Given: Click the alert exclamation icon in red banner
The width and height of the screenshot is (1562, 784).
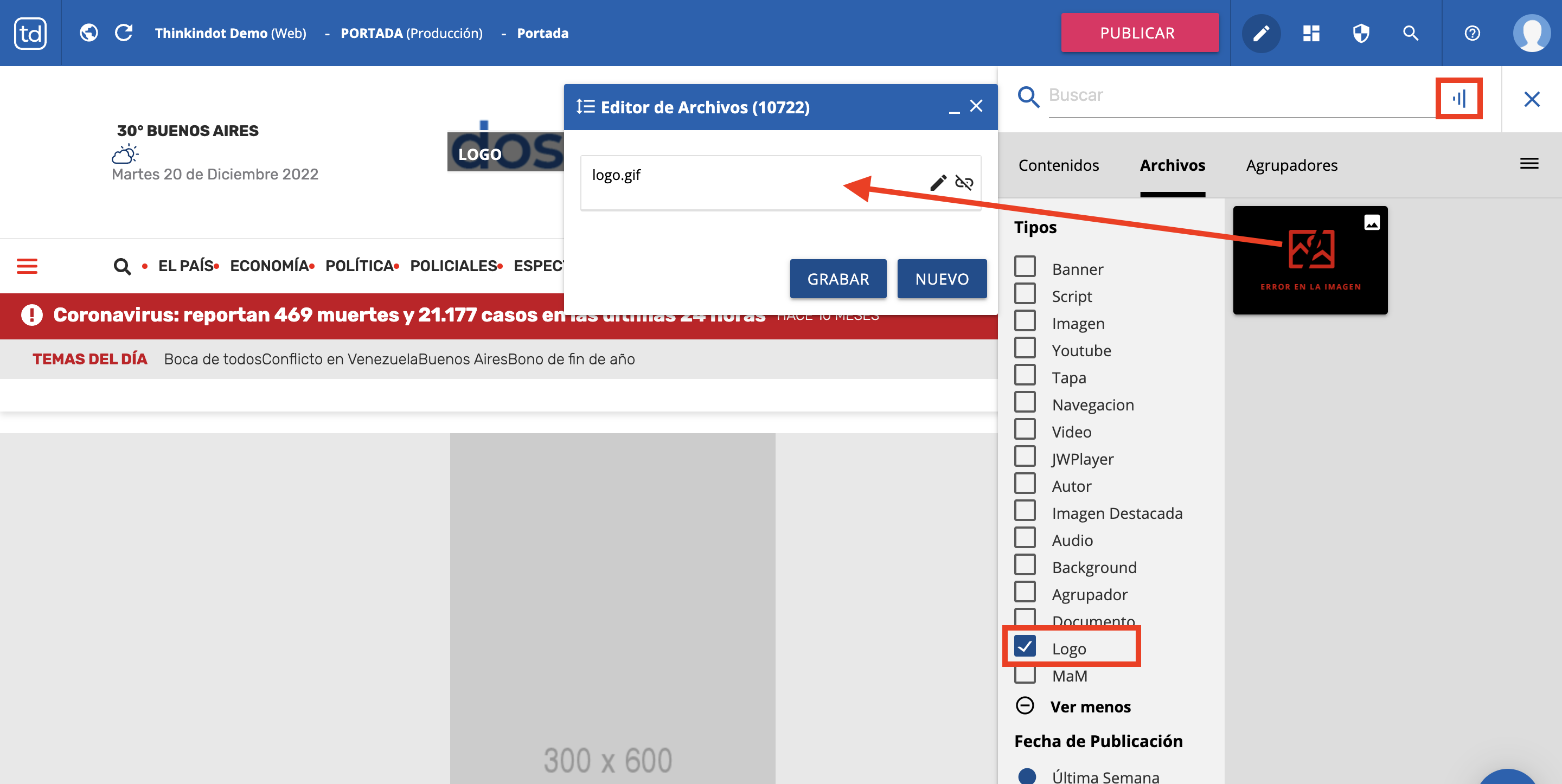Looking at the screenshot, I should click(x=31, y=314).
